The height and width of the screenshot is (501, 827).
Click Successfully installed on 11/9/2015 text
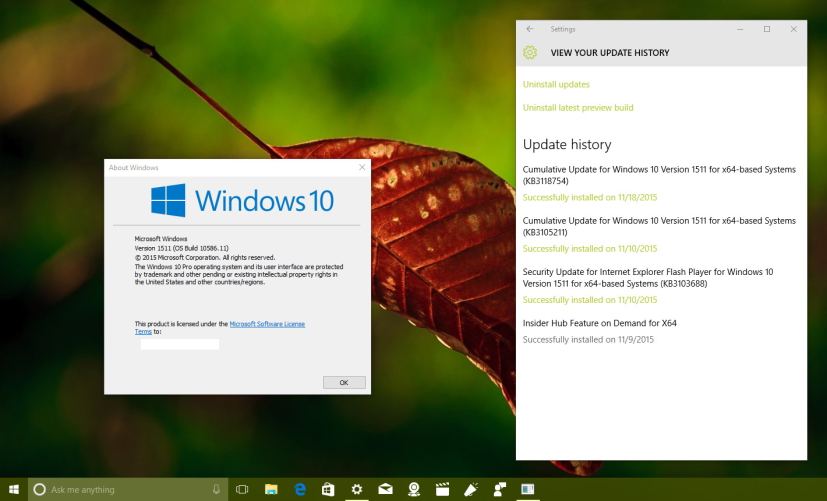pos(588,340)
